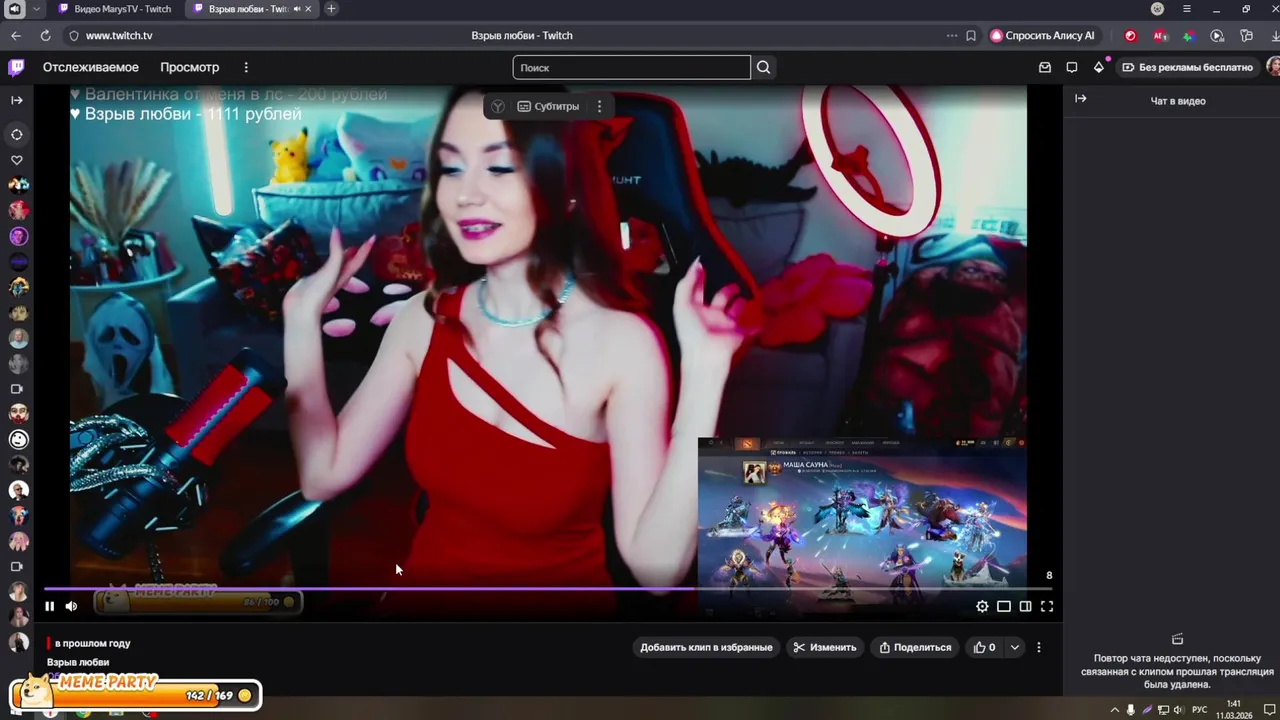Open the 'Отслеживаемое' page
1280x720 pixels.
(90, 67)
